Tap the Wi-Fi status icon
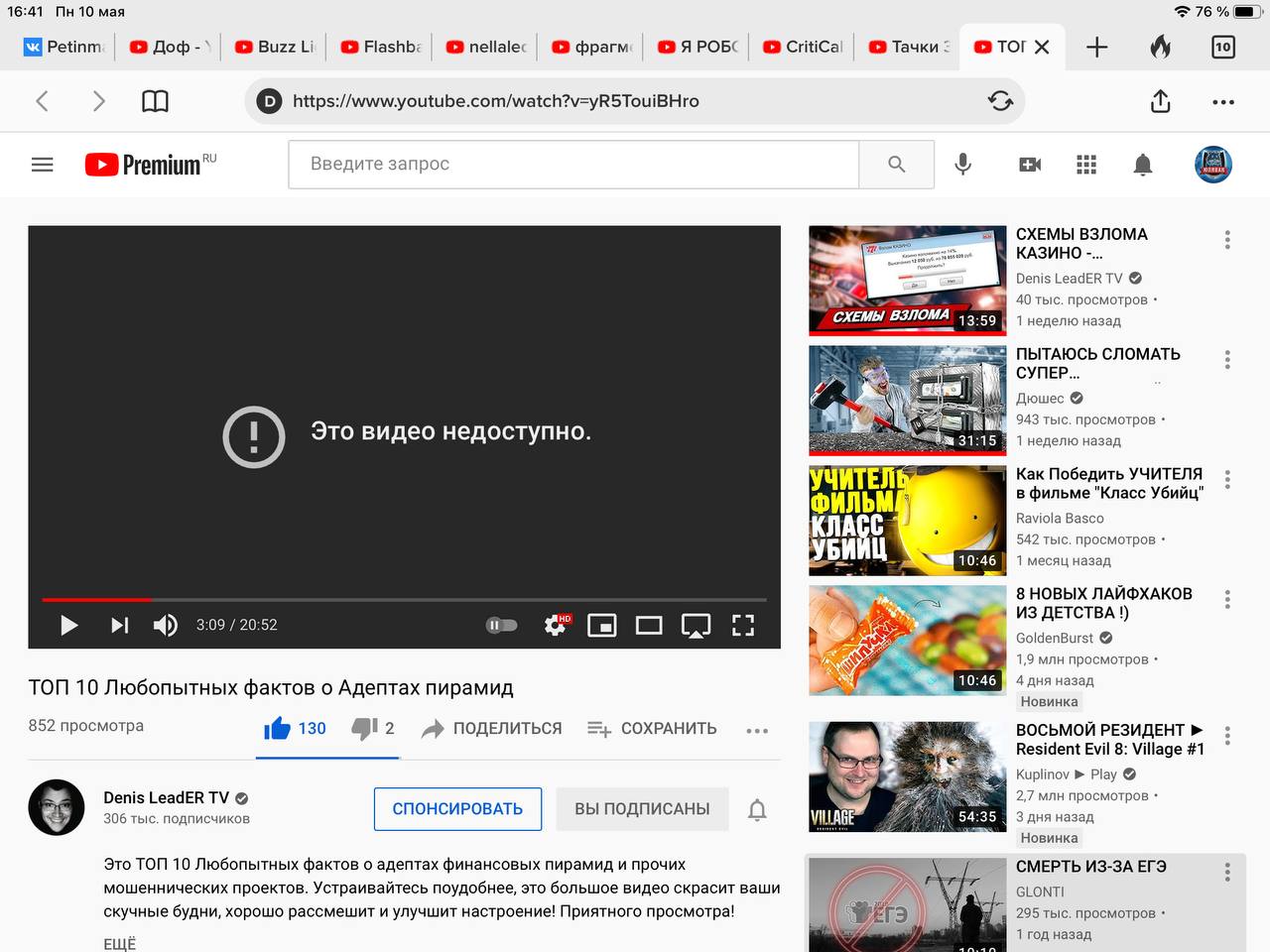The height and width of the screenshot is (952, 1270). (1181, 12)
